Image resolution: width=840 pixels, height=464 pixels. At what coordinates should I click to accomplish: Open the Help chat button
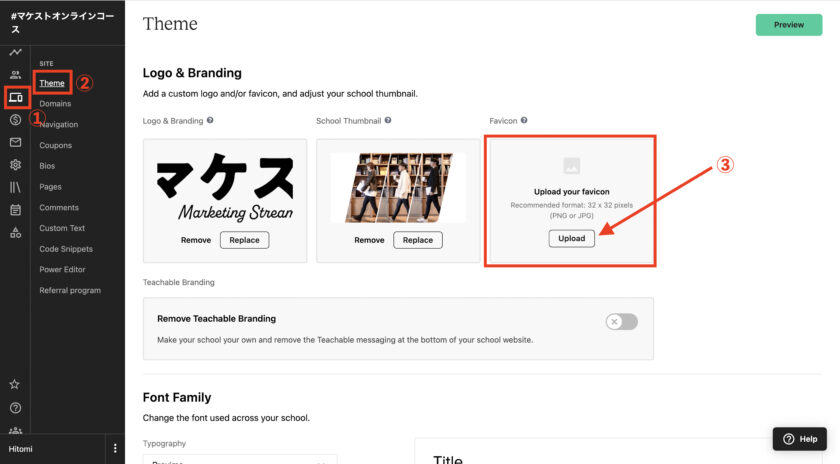[x=800, y=439]
